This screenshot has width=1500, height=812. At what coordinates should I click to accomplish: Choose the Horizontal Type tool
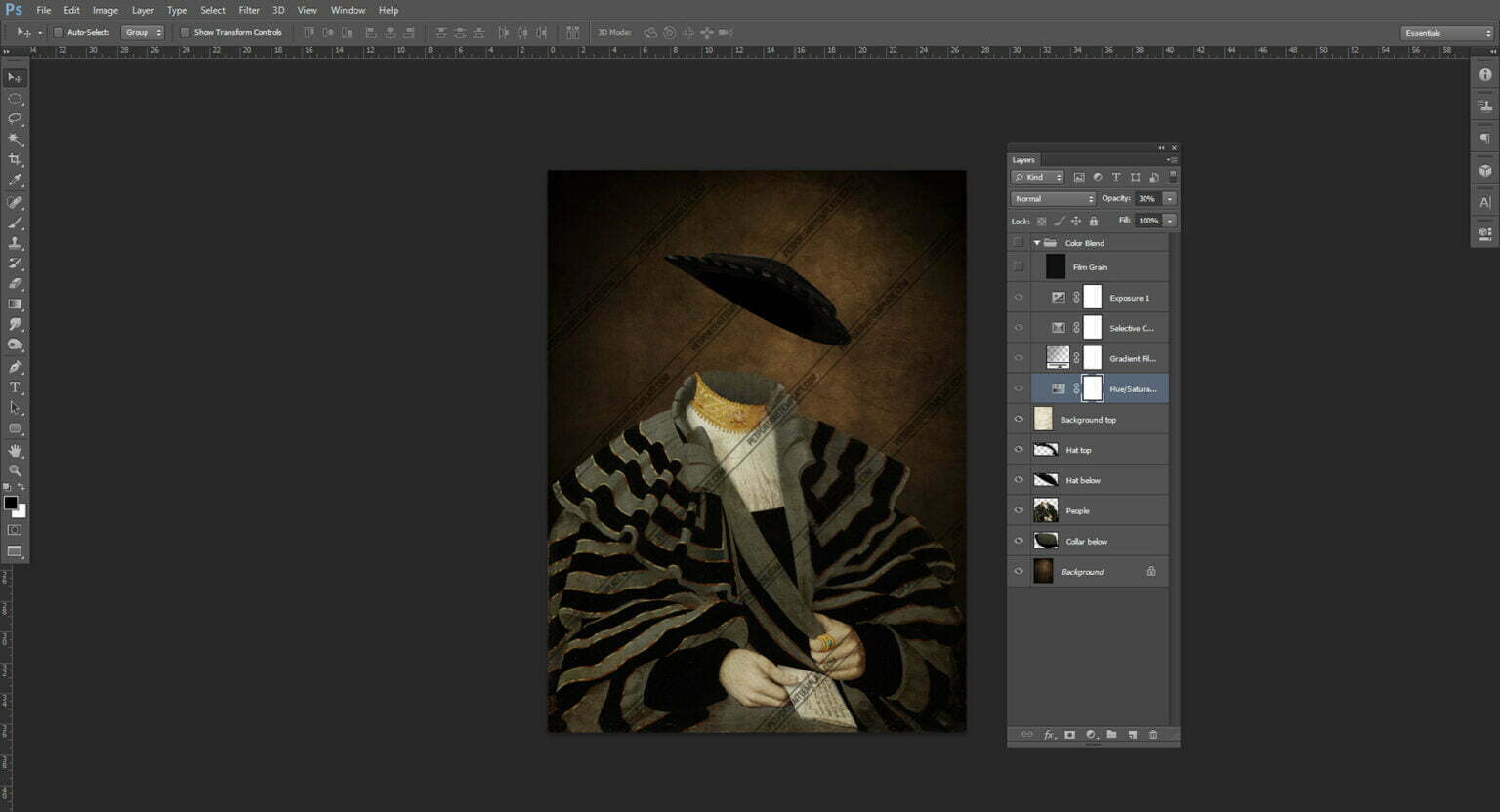pyautogui.click(x=16, y=387)
